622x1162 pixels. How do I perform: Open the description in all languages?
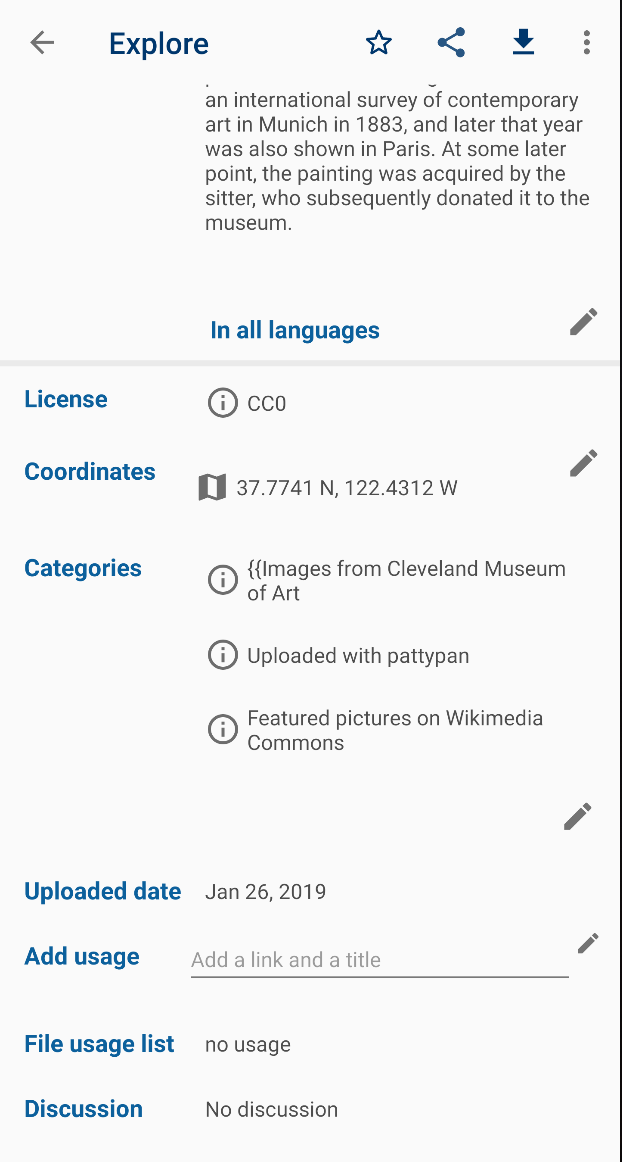(x=294, y=329)
